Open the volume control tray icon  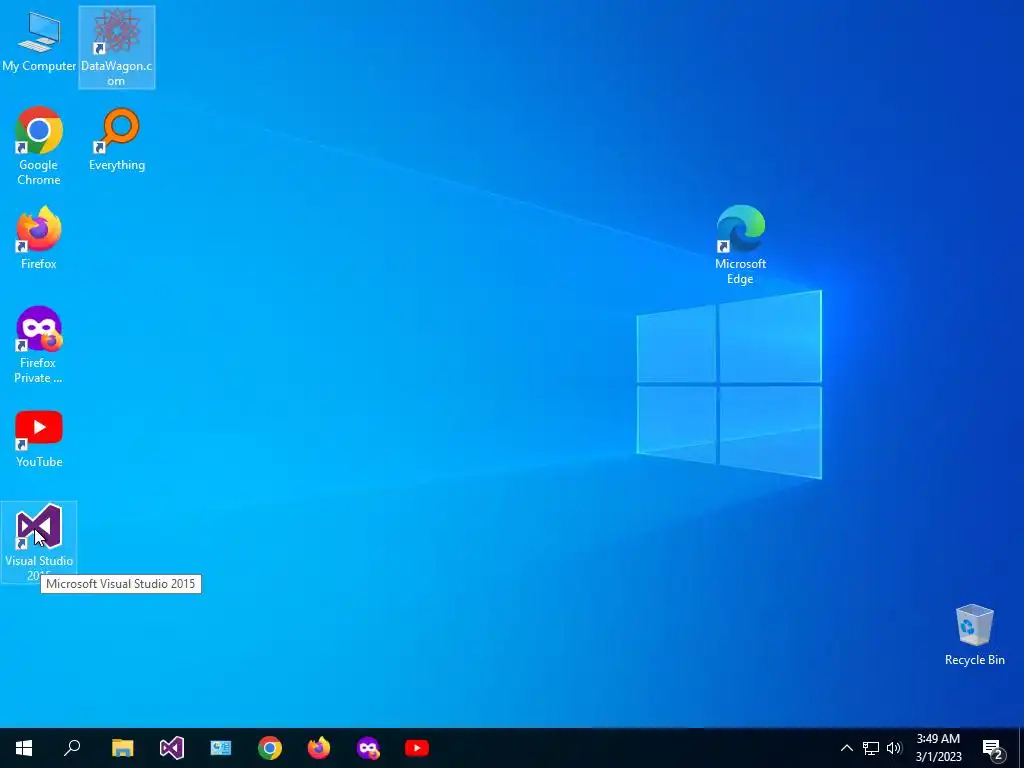tap(893, 748)
